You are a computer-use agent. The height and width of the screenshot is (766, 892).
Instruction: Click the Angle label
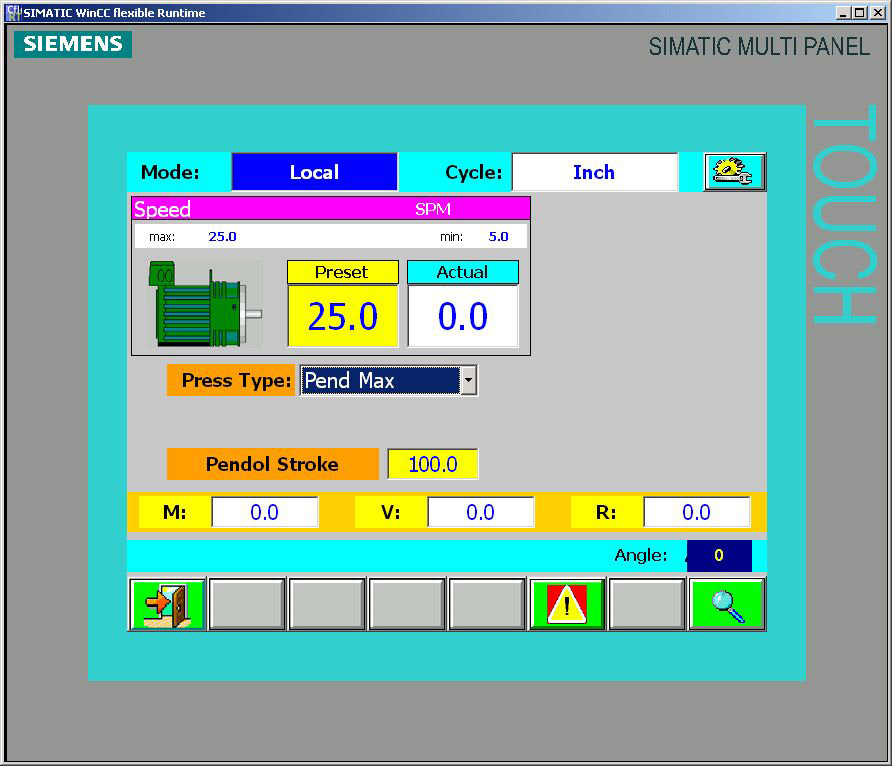[641, 555]
